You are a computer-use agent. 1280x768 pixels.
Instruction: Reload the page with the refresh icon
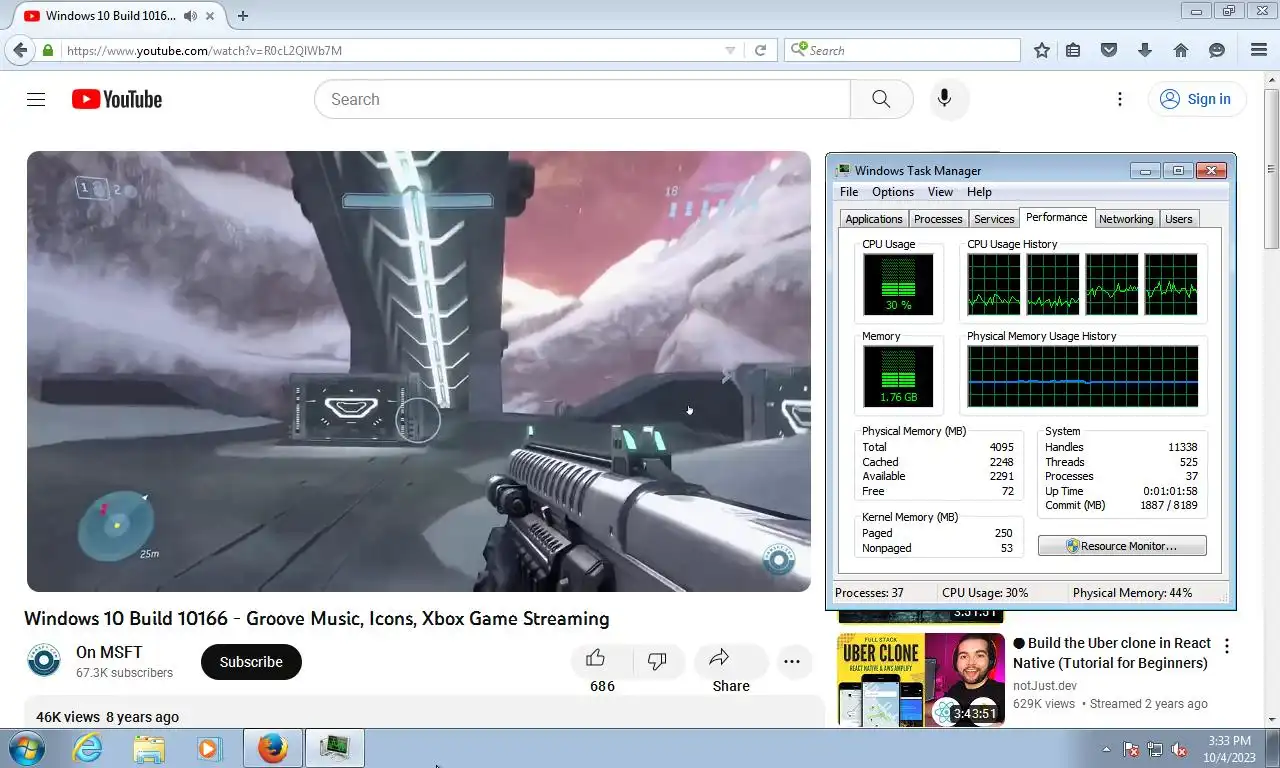(x=760, y=50)
